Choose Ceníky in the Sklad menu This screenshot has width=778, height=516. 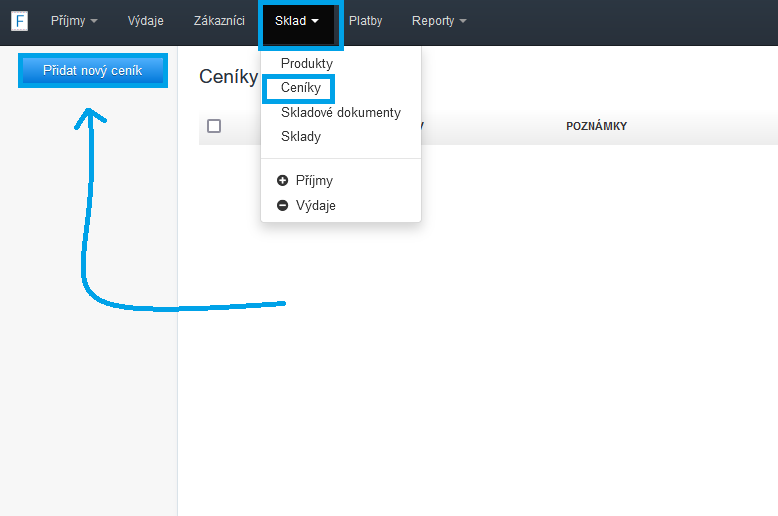pos(301,88)
